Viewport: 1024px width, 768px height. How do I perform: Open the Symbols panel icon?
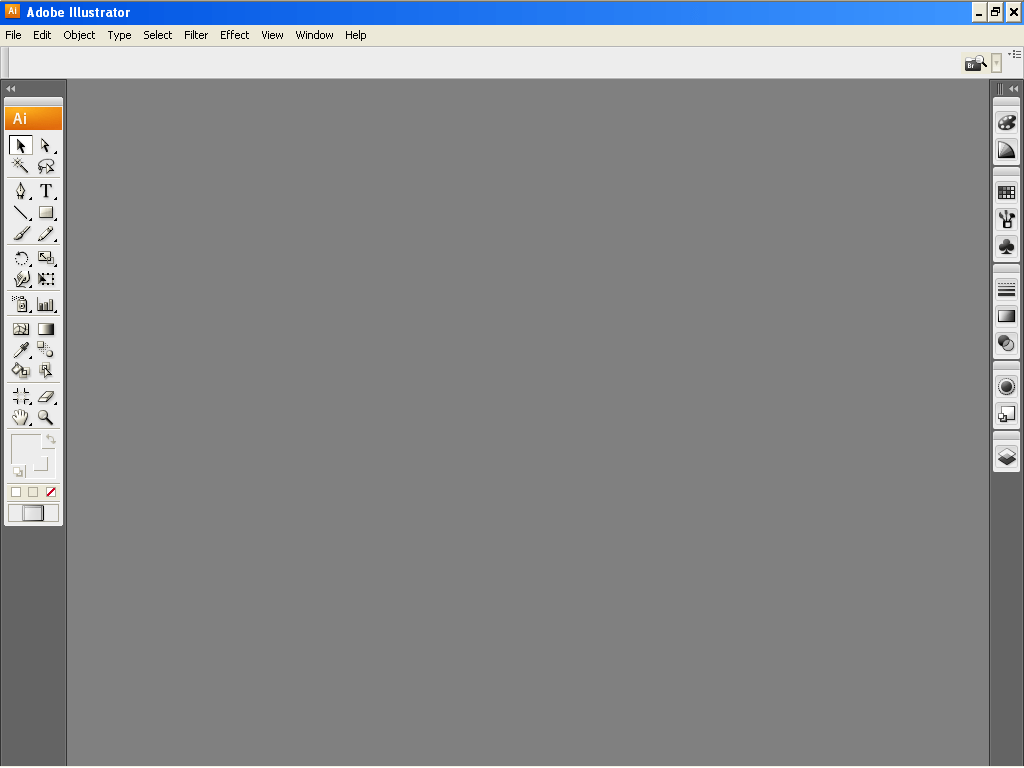[1006, 246]
